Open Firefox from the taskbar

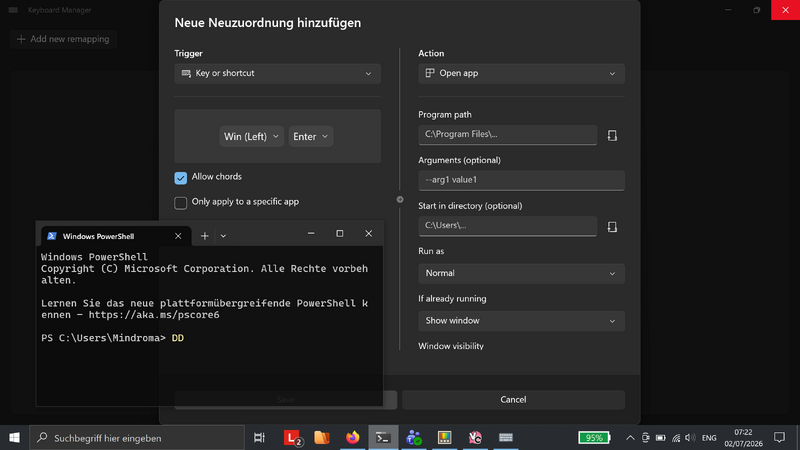(x=353, y=438)
